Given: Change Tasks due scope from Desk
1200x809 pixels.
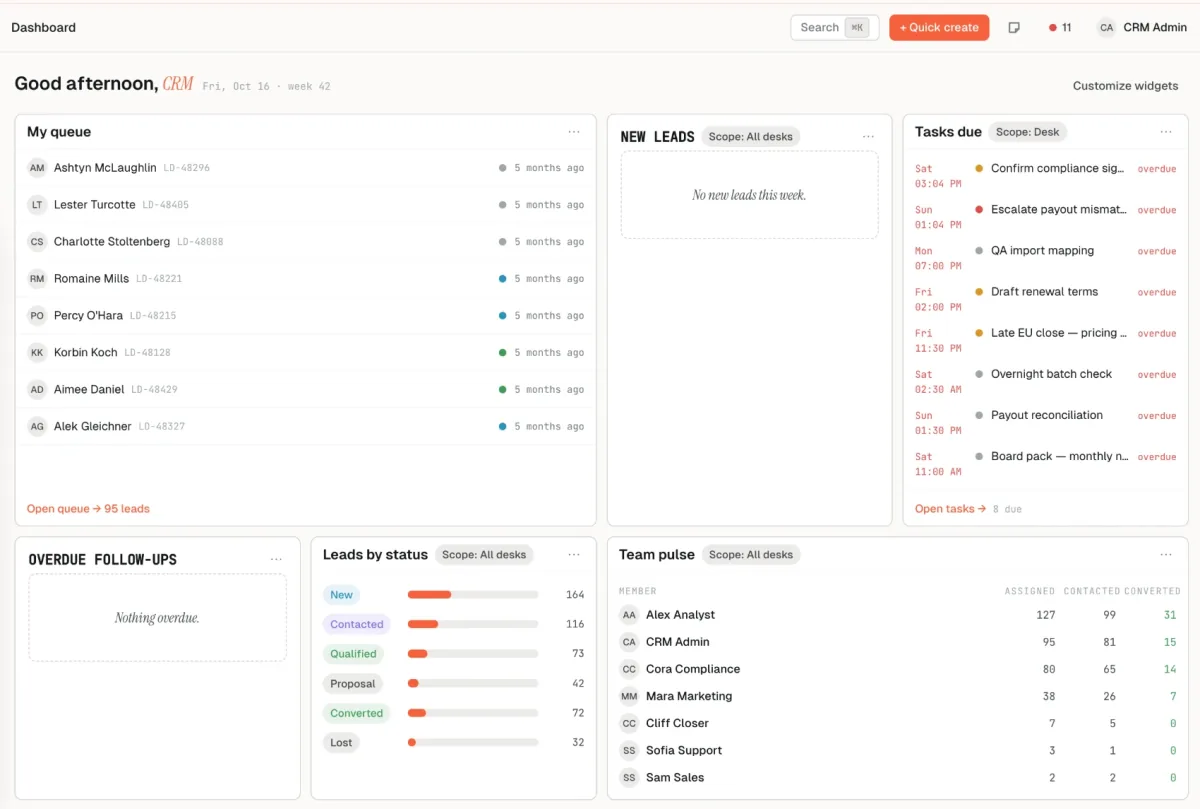Looking at the screenshot, I should tap(1028, 132).
